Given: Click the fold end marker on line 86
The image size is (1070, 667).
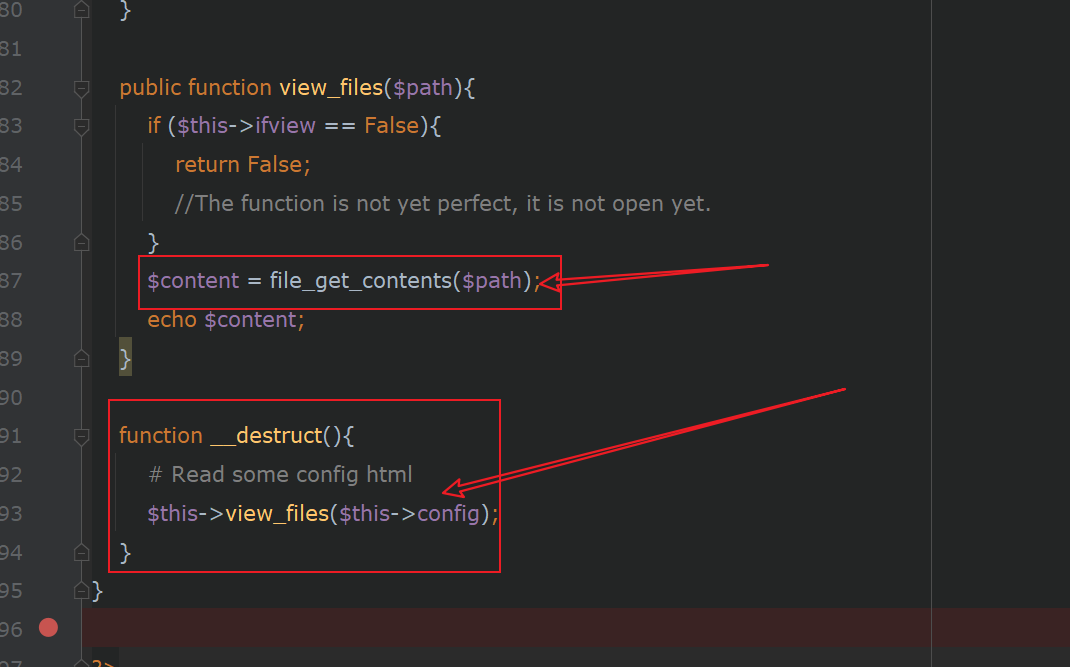Looking at the screenshot, I should coord(81,242).
